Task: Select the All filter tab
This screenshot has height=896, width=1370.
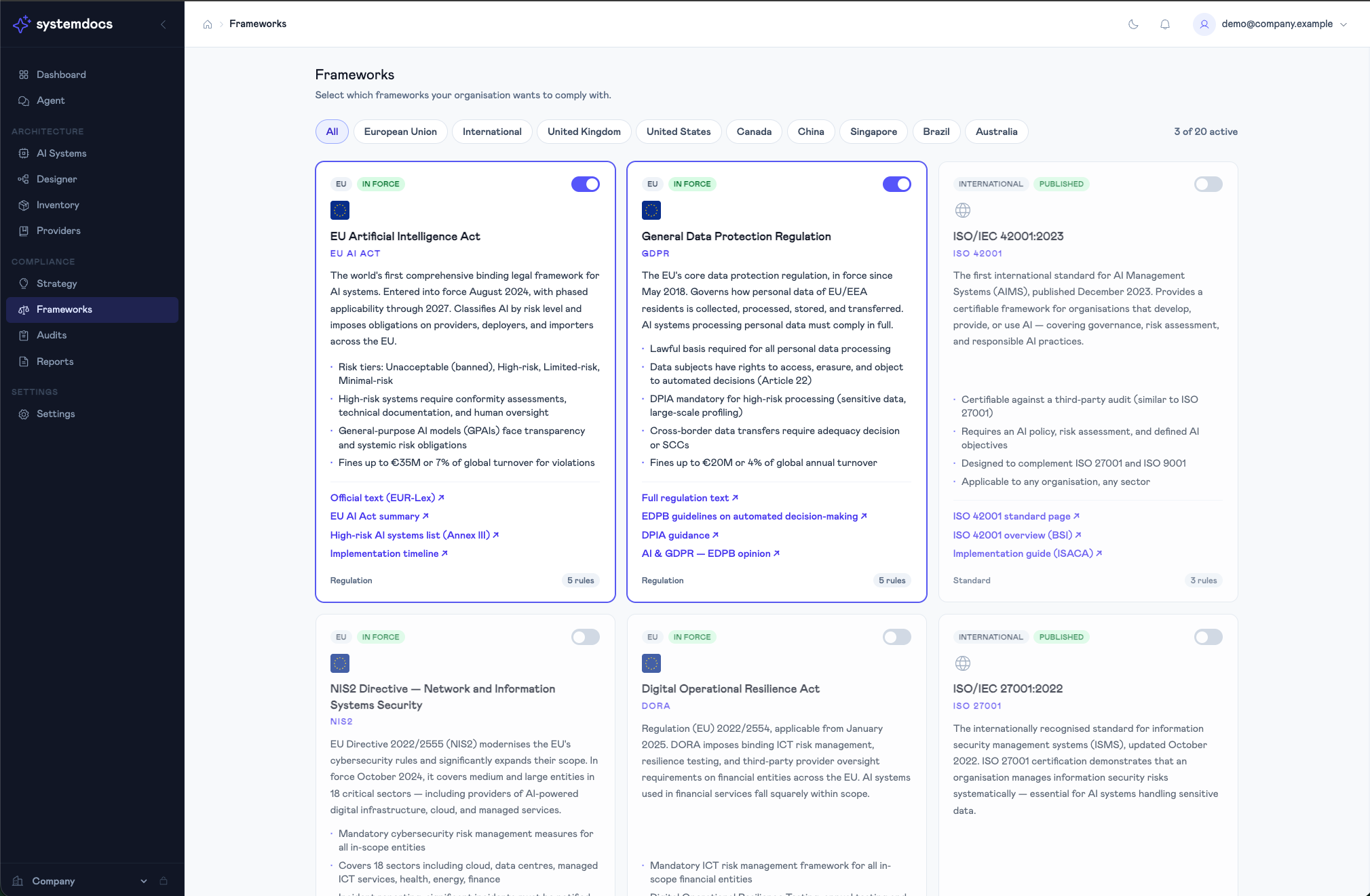Action: point(332,132)
